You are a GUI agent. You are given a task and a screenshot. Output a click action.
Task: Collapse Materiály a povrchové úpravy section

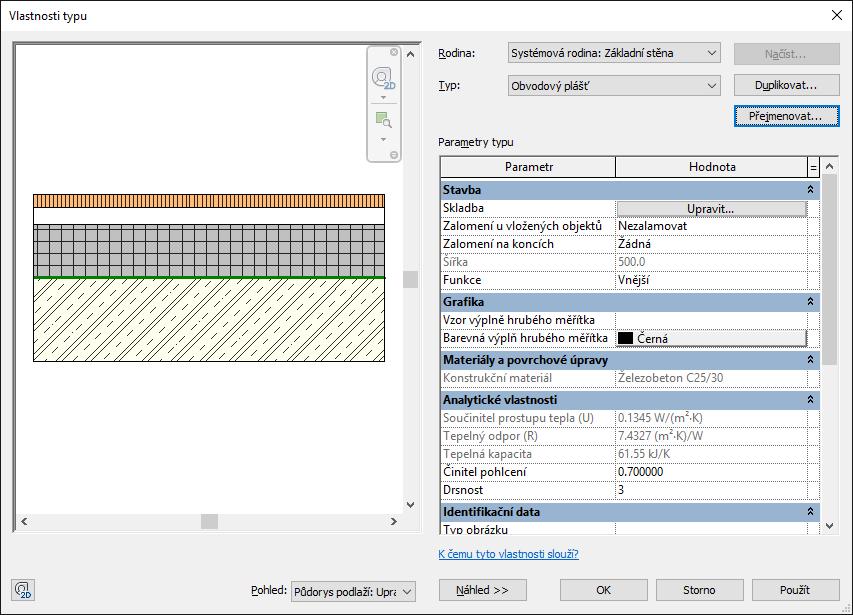click(810, 360)
